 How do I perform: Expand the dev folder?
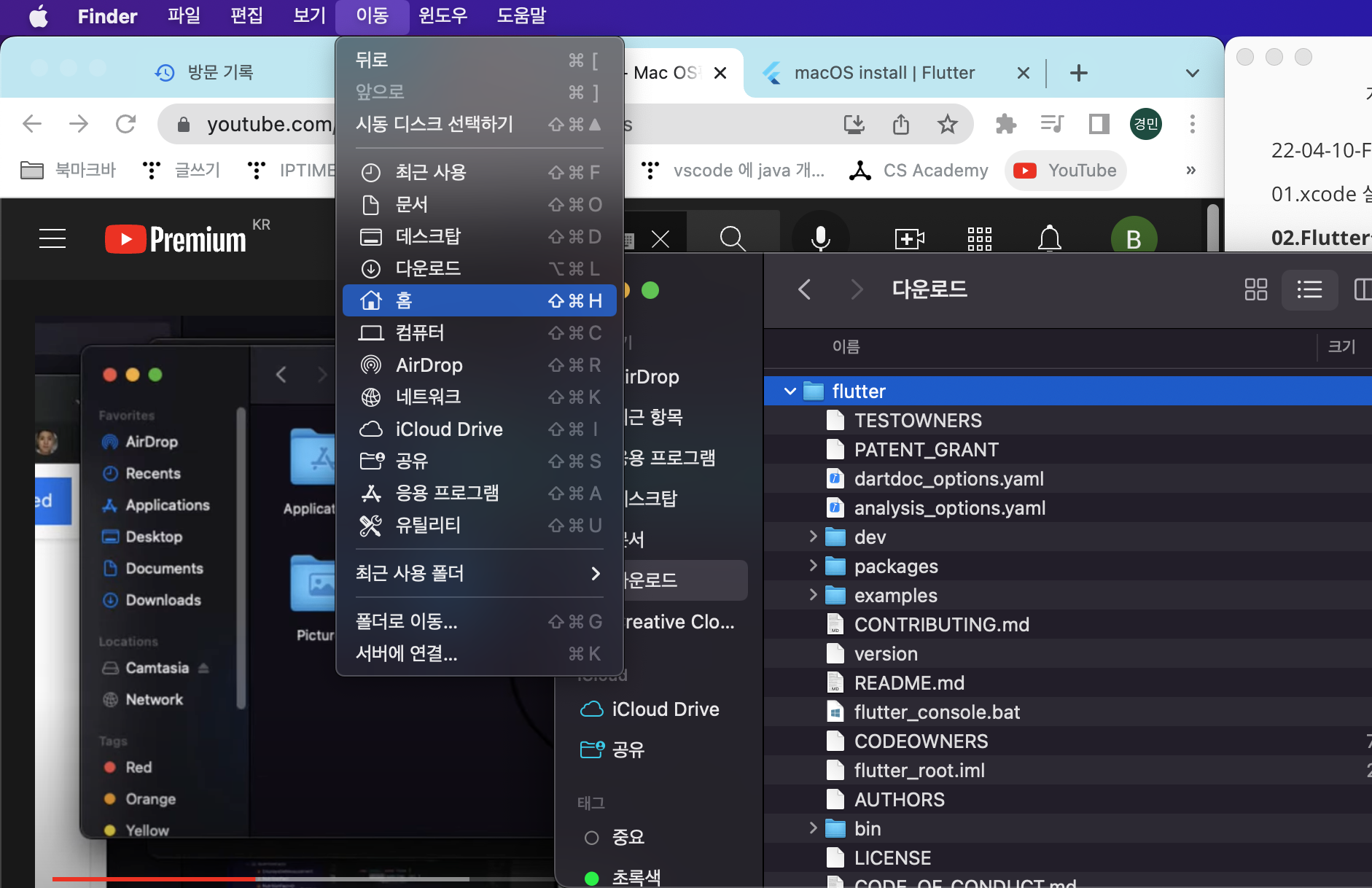pyautogui.click(x=813, y=537)
